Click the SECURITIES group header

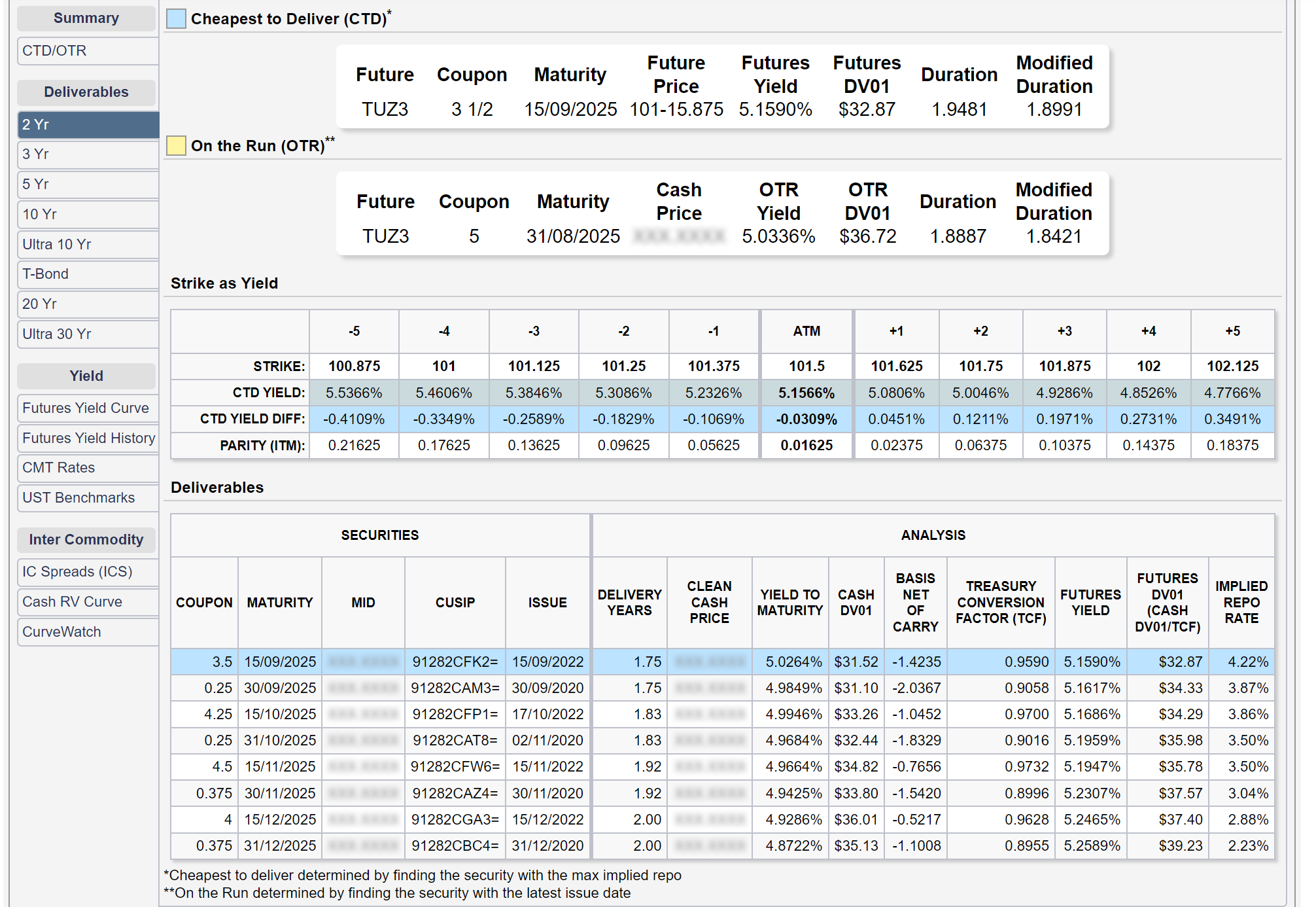point(380,535)
